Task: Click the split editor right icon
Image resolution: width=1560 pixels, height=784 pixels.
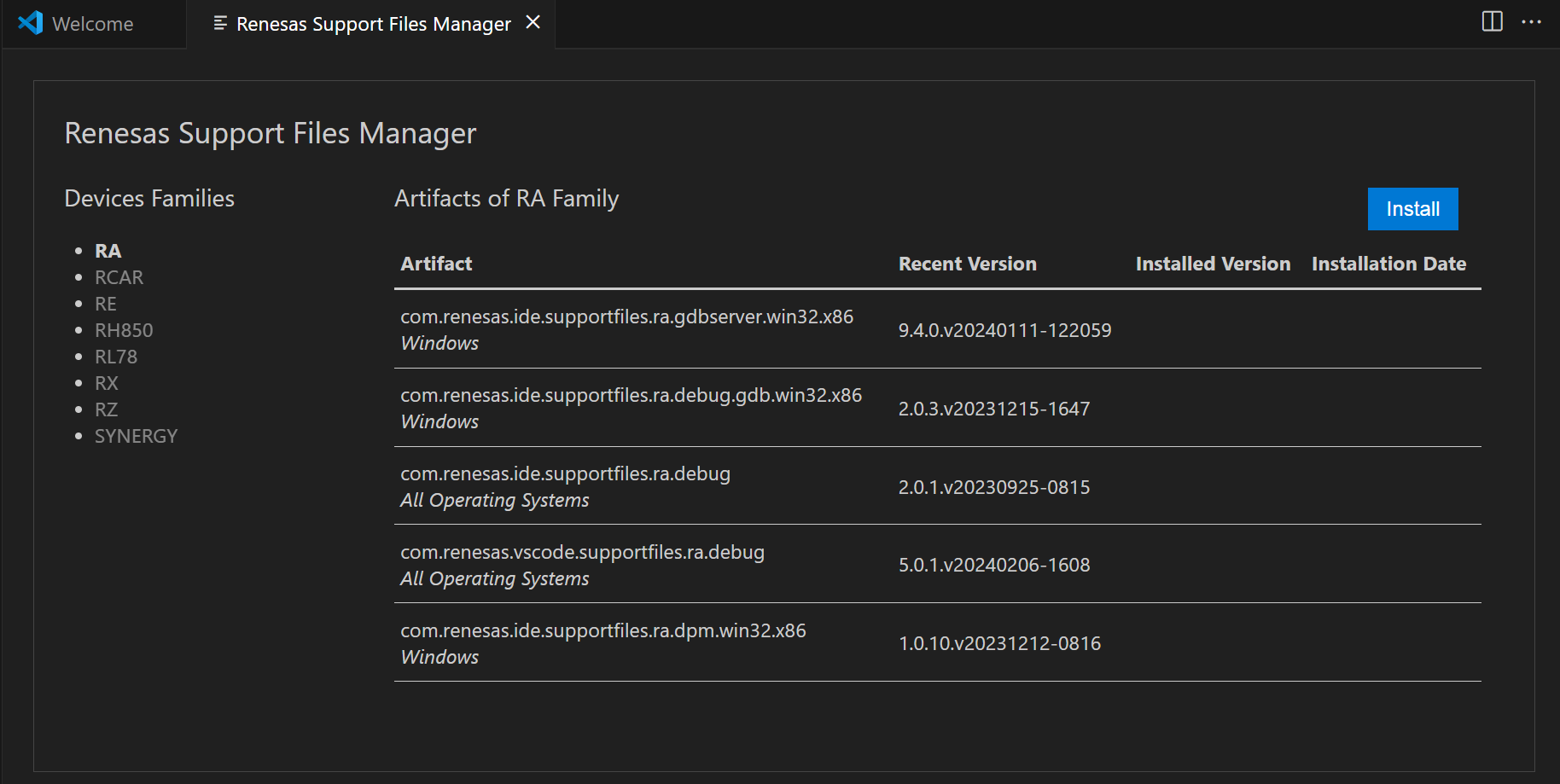Action: coord(1493,21)
